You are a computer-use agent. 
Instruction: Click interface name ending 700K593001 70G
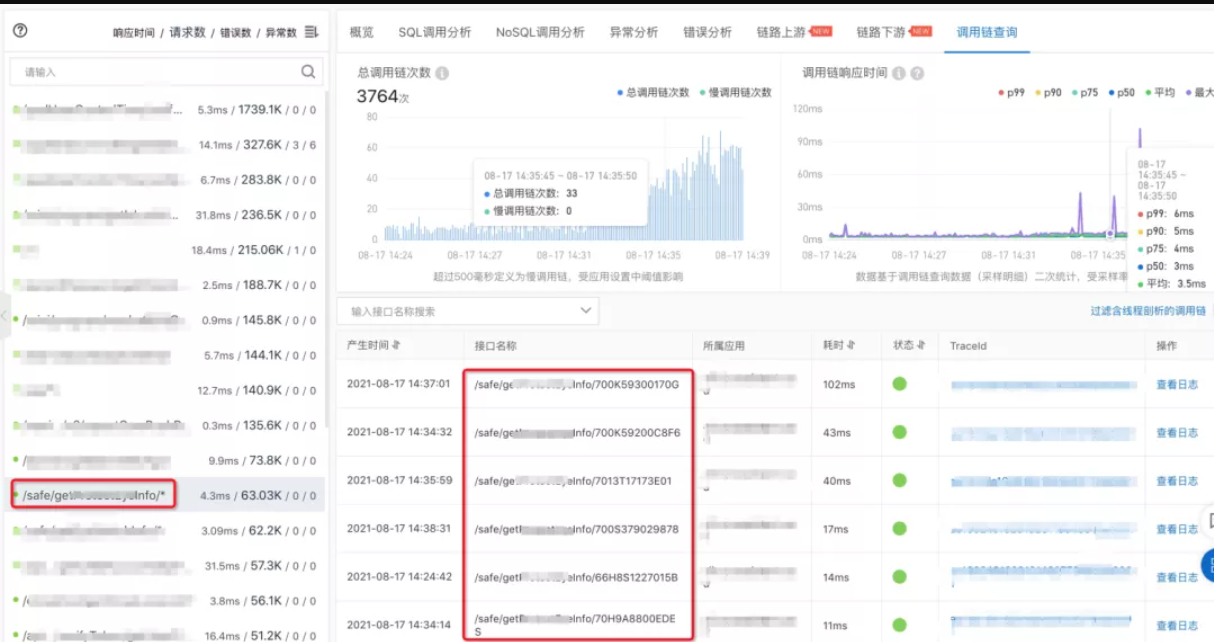pos(577,384)
